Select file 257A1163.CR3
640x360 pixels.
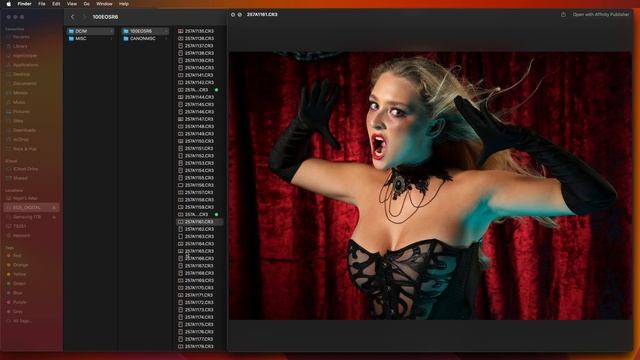200,237
